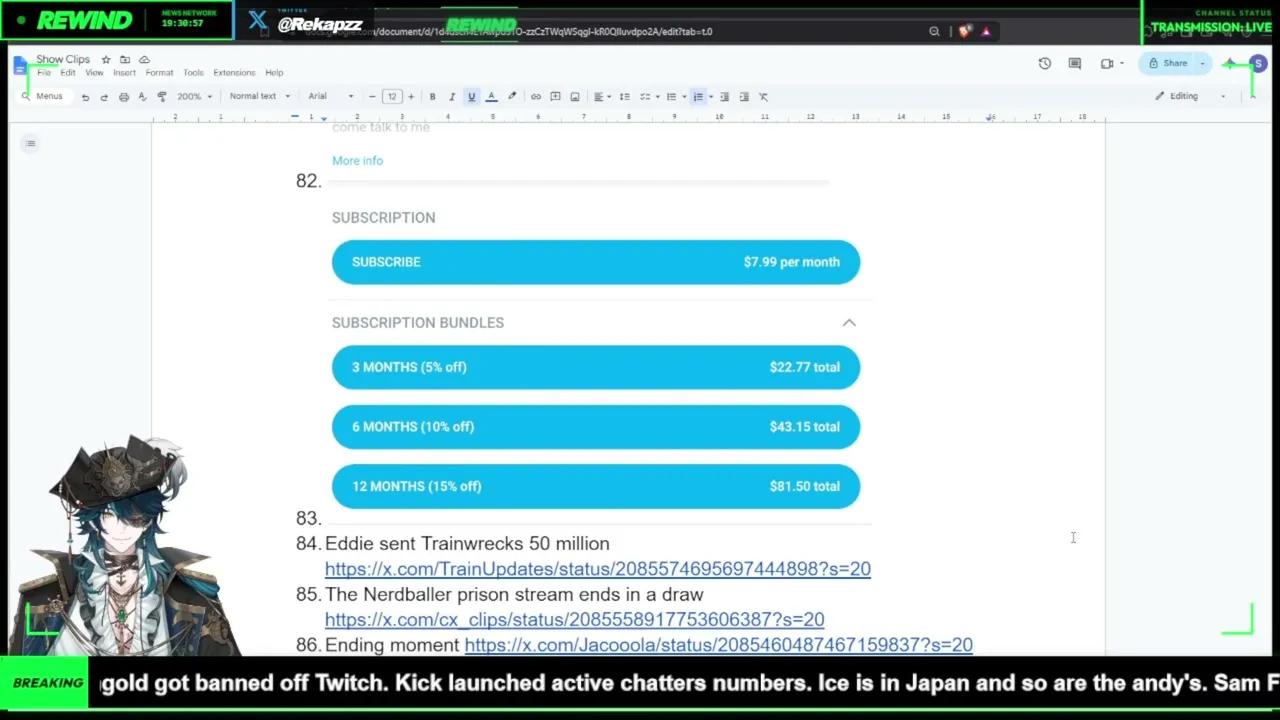The height and width of the screenshot is (720, 1280).
Task: Click the Print icon
Action: tap(123, 97)
